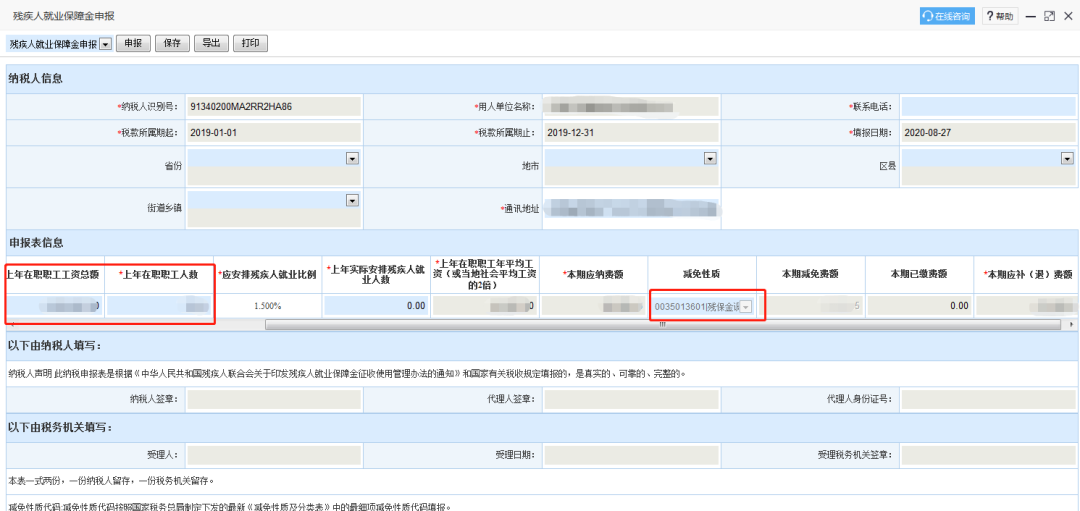
Task: Open the 街道乡镇 street/town dropdown
Action: tap(352, 200)
